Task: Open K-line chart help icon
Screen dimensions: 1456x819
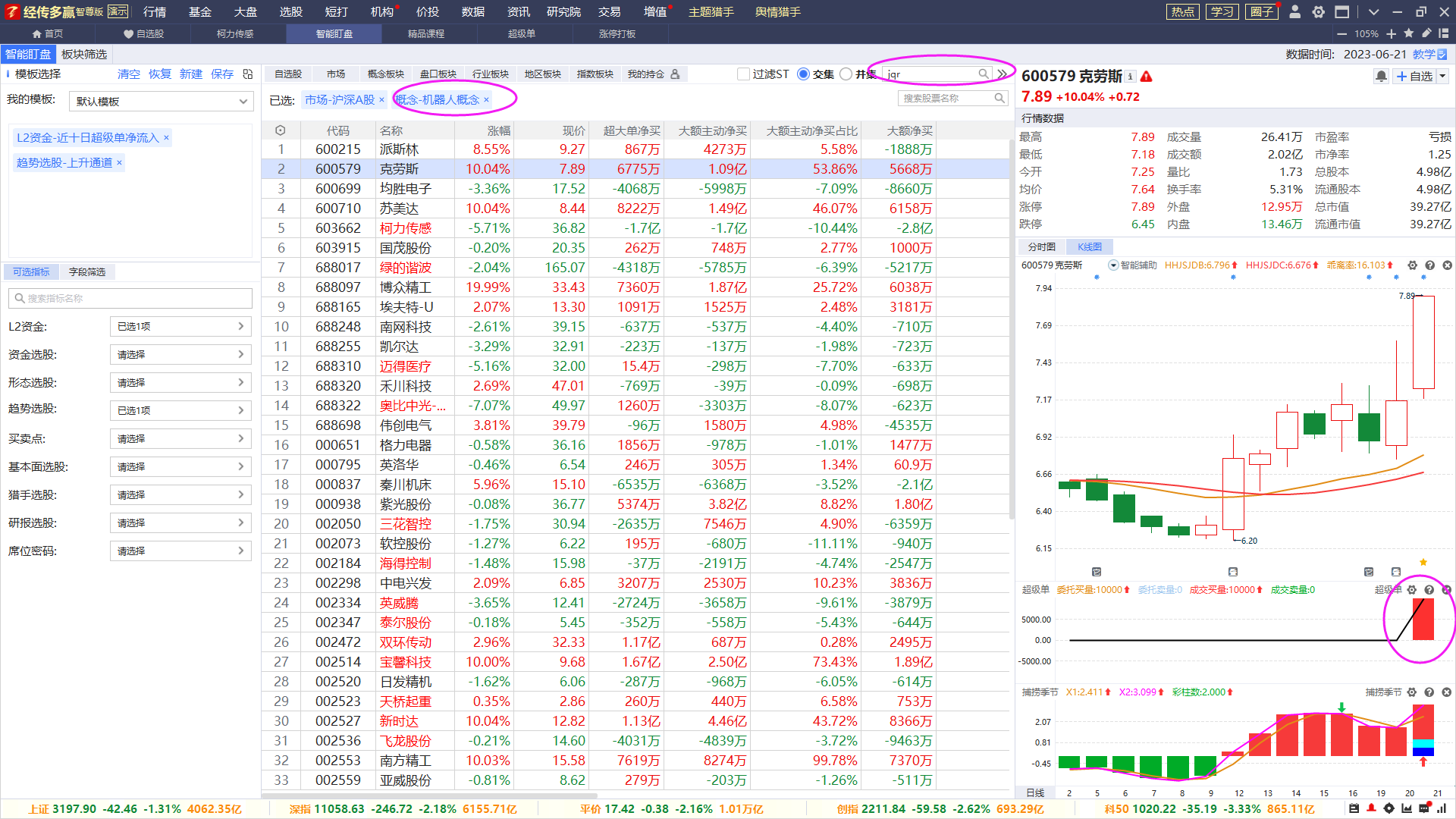Action: pyautogui.click(x=1429, y=265)
